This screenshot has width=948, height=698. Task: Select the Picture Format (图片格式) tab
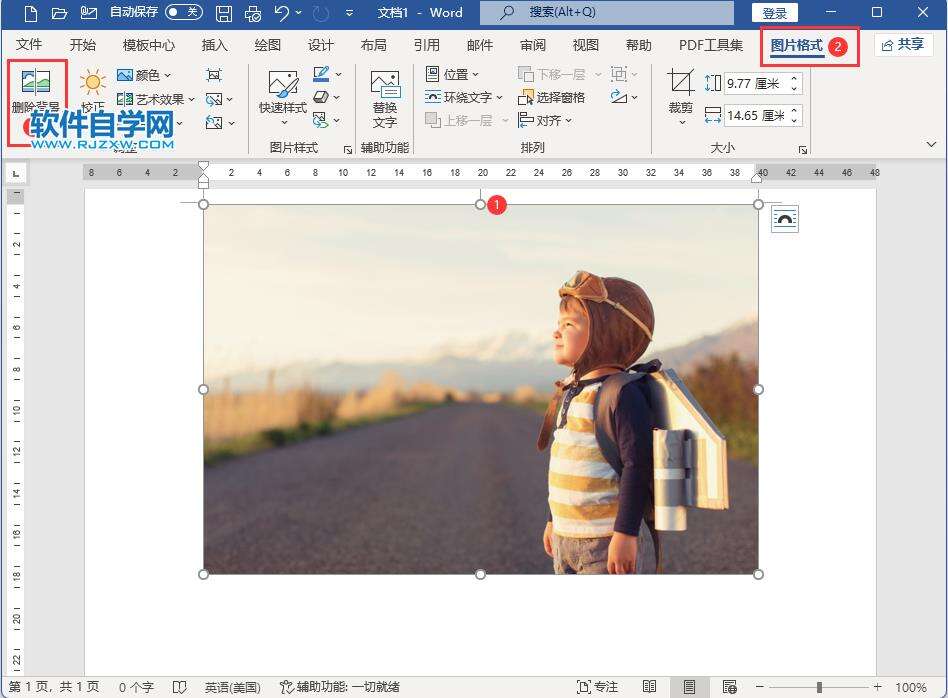(796, 45)
